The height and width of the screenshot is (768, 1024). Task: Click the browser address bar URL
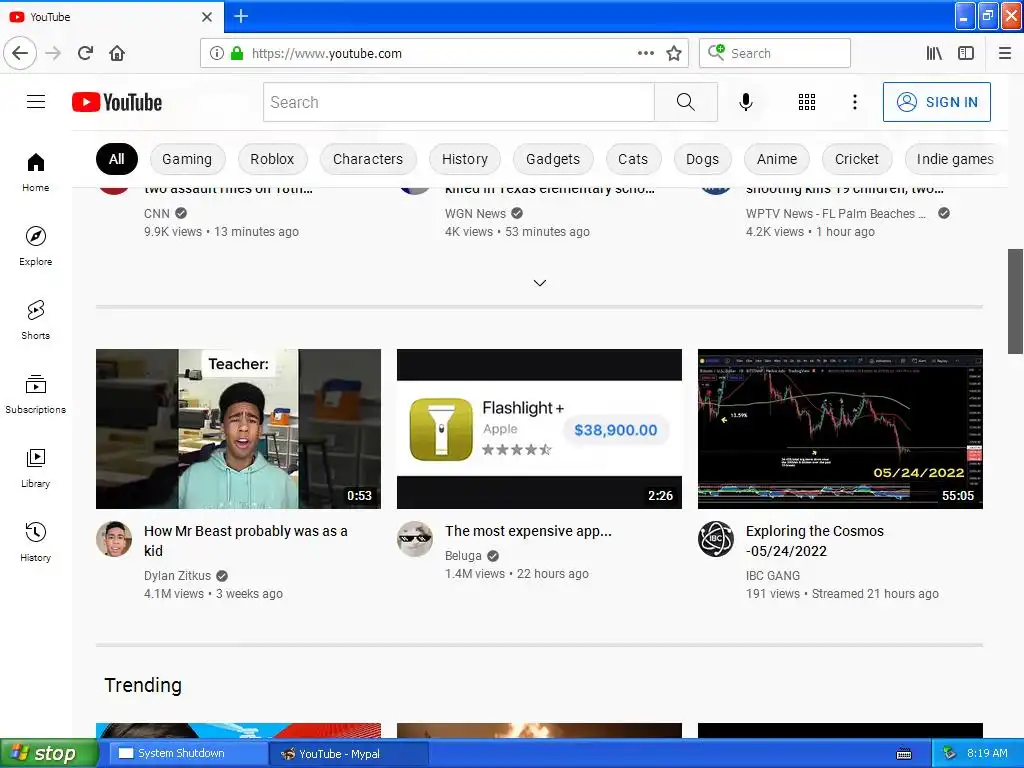point(327,54)
